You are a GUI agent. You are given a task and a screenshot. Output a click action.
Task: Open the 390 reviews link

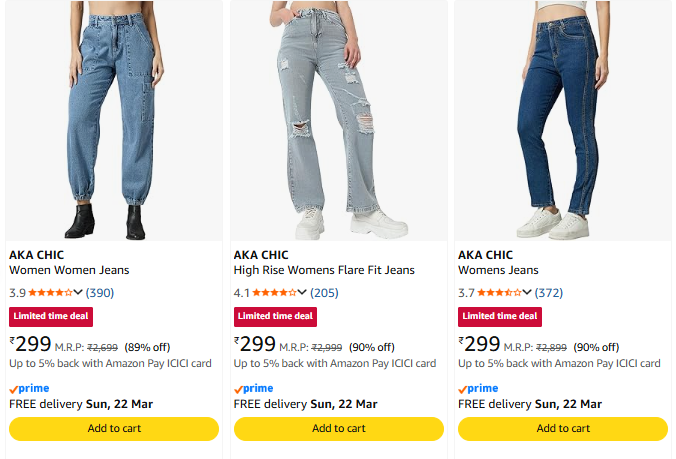100,293
